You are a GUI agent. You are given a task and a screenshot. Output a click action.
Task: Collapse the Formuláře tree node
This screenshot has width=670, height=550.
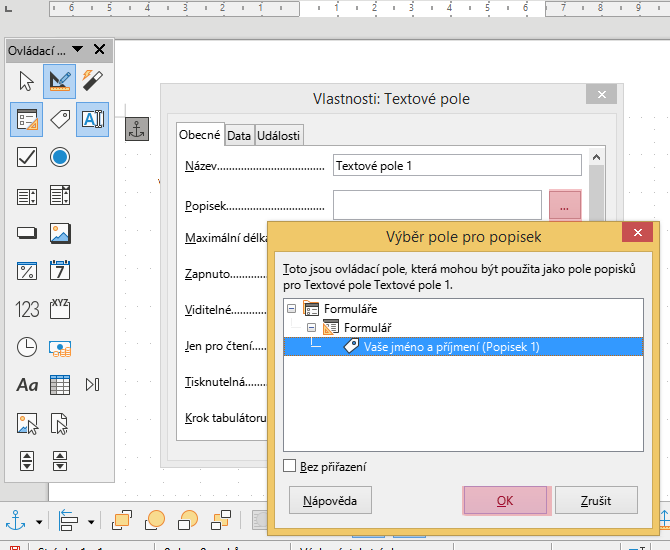291,308
